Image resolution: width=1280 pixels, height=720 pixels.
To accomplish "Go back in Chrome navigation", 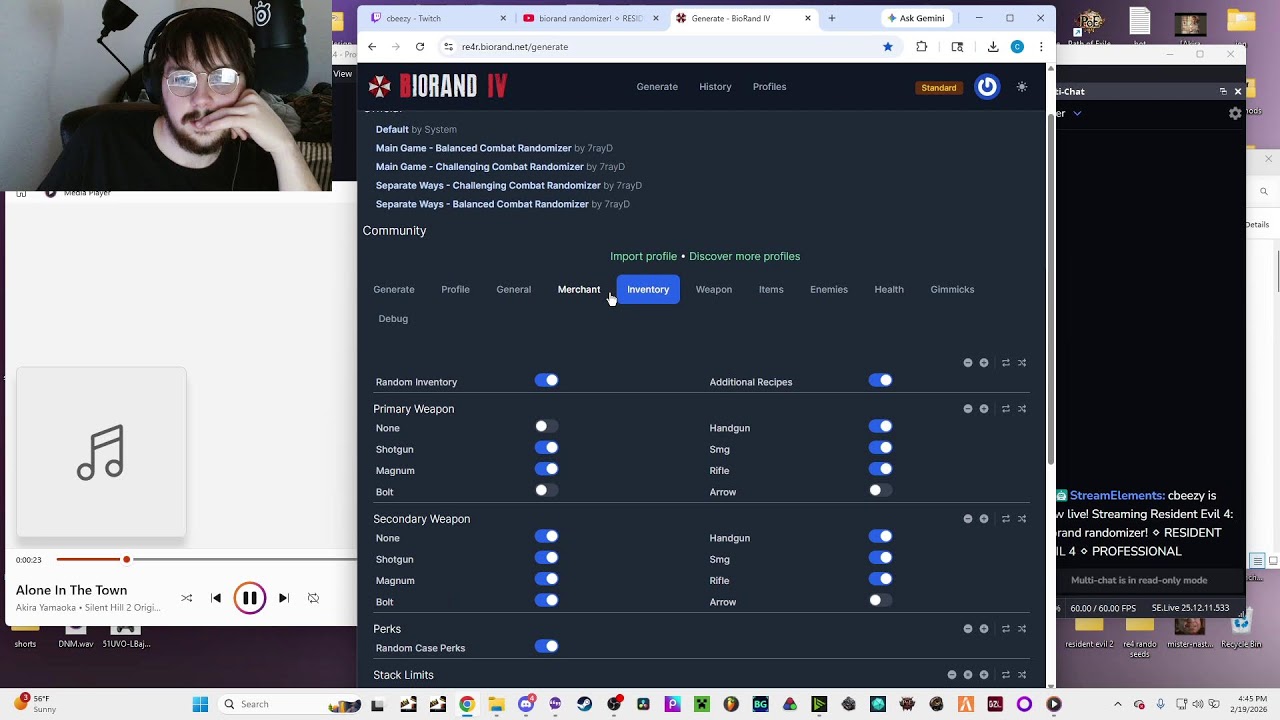I will [x=372, y=46].
